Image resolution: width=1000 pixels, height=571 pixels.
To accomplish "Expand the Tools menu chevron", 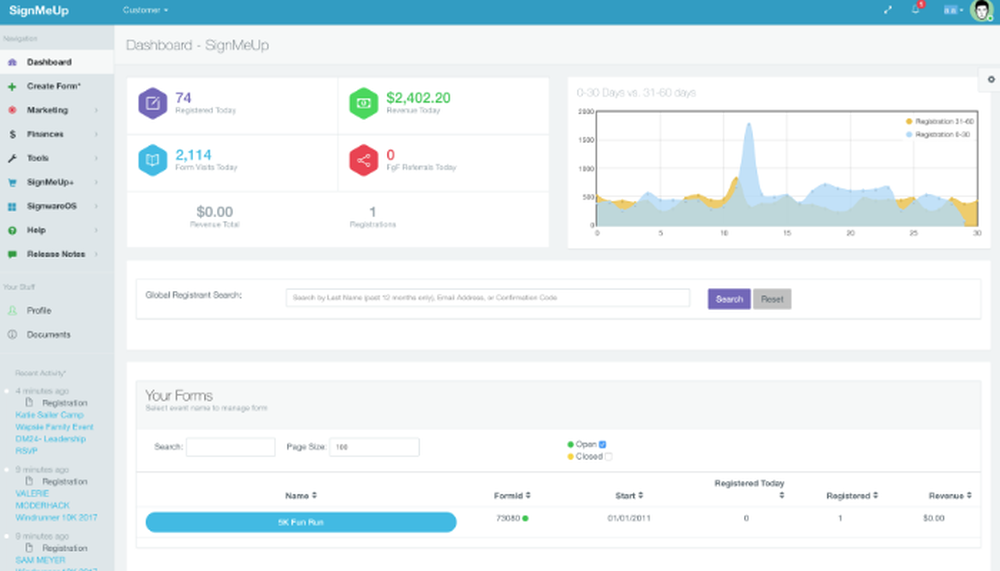I will [96, 158].
